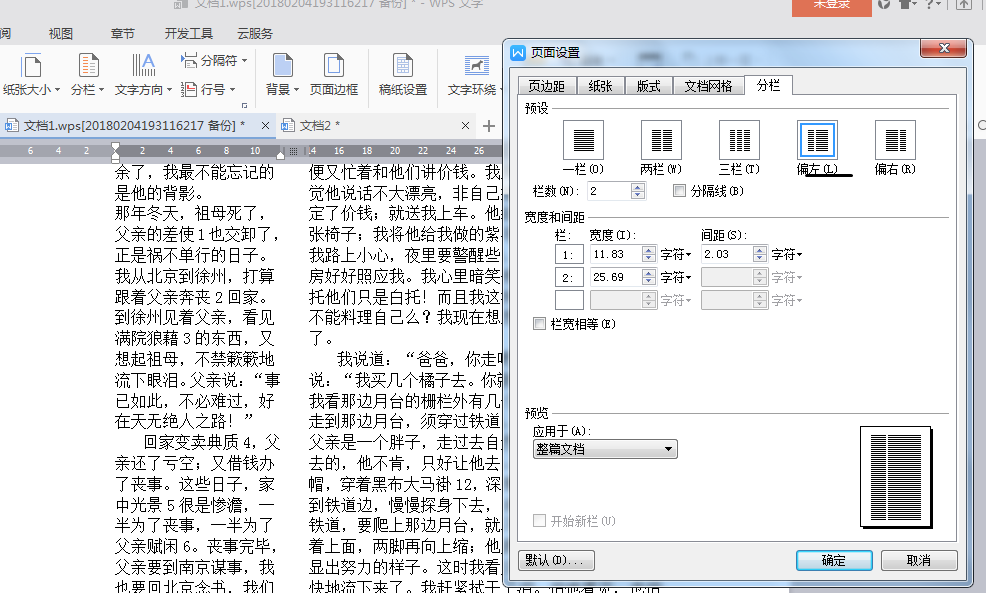The width and height of the screenshot is (986, 593).
Task: Close the 文档1.wps document tab
Action: (265, 126)
